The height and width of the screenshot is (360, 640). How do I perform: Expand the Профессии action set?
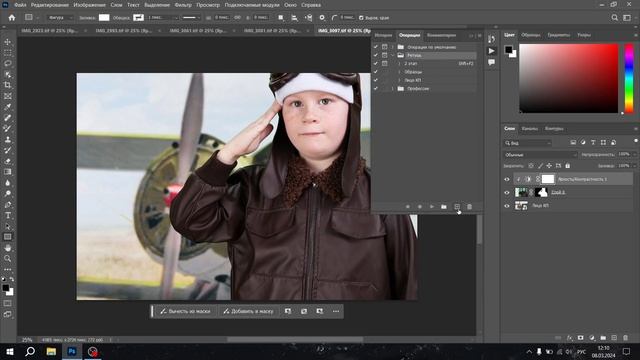point(393,88)
